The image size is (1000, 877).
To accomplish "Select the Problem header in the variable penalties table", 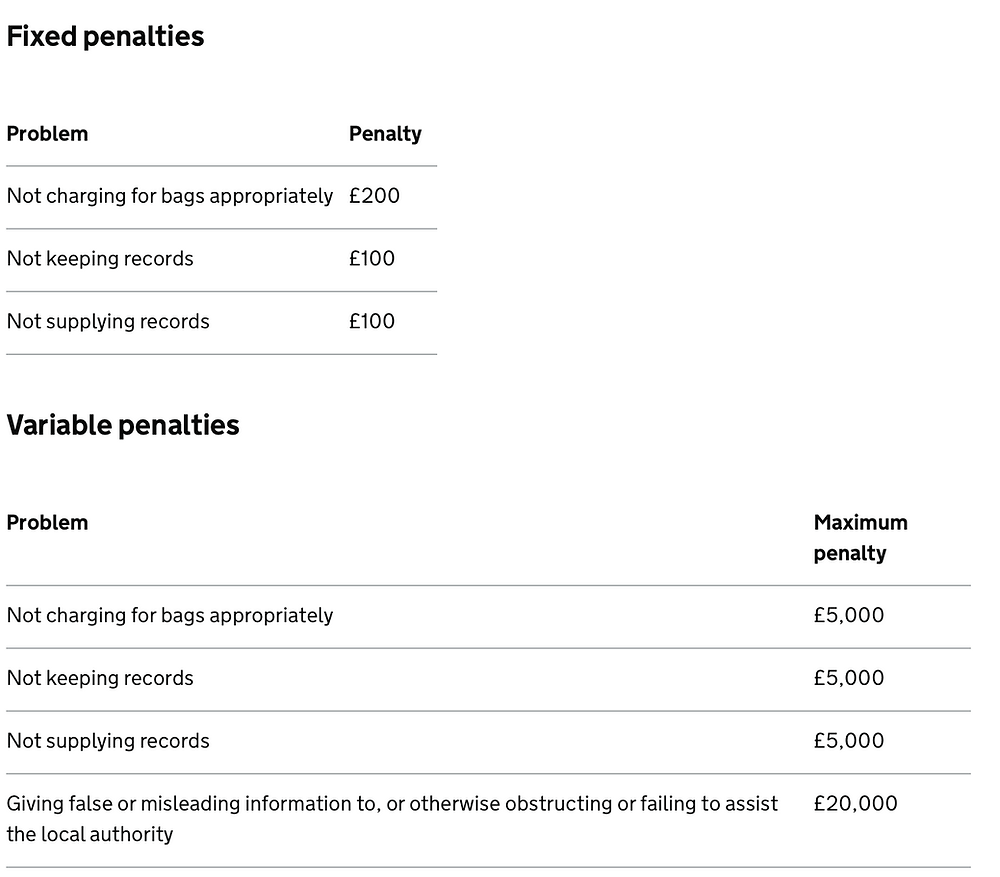I will point(47,523).
